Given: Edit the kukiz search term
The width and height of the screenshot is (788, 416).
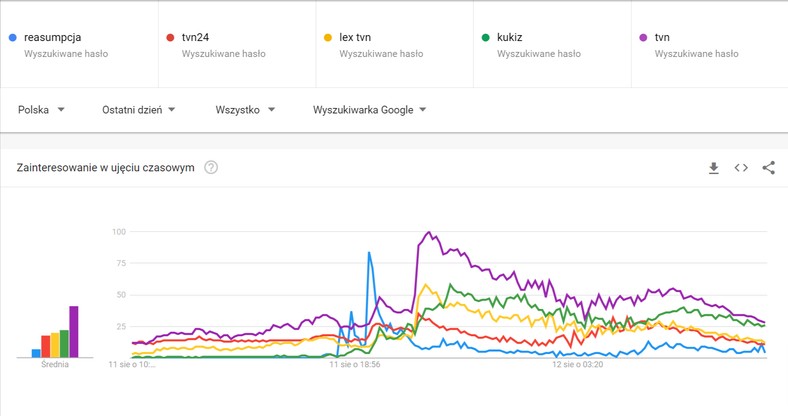Looking at the screenshot, I should (510, 38).
